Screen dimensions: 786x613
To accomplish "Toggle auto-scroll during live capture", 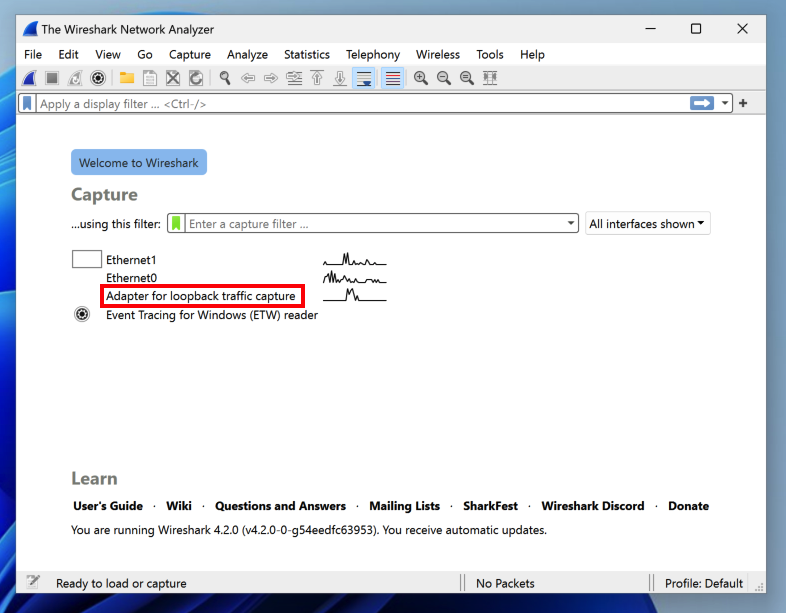I will [x=364, y=78].
